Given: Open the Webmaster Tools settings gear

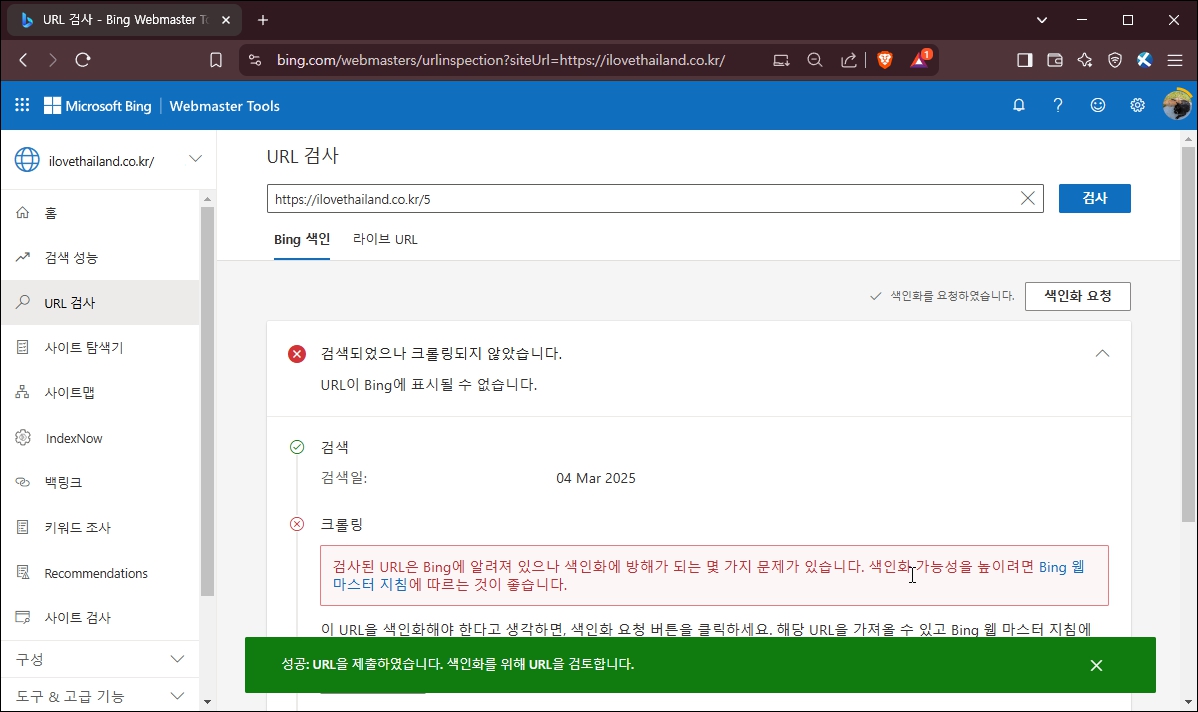Looking at the screenshot, I should [1137, 105].
